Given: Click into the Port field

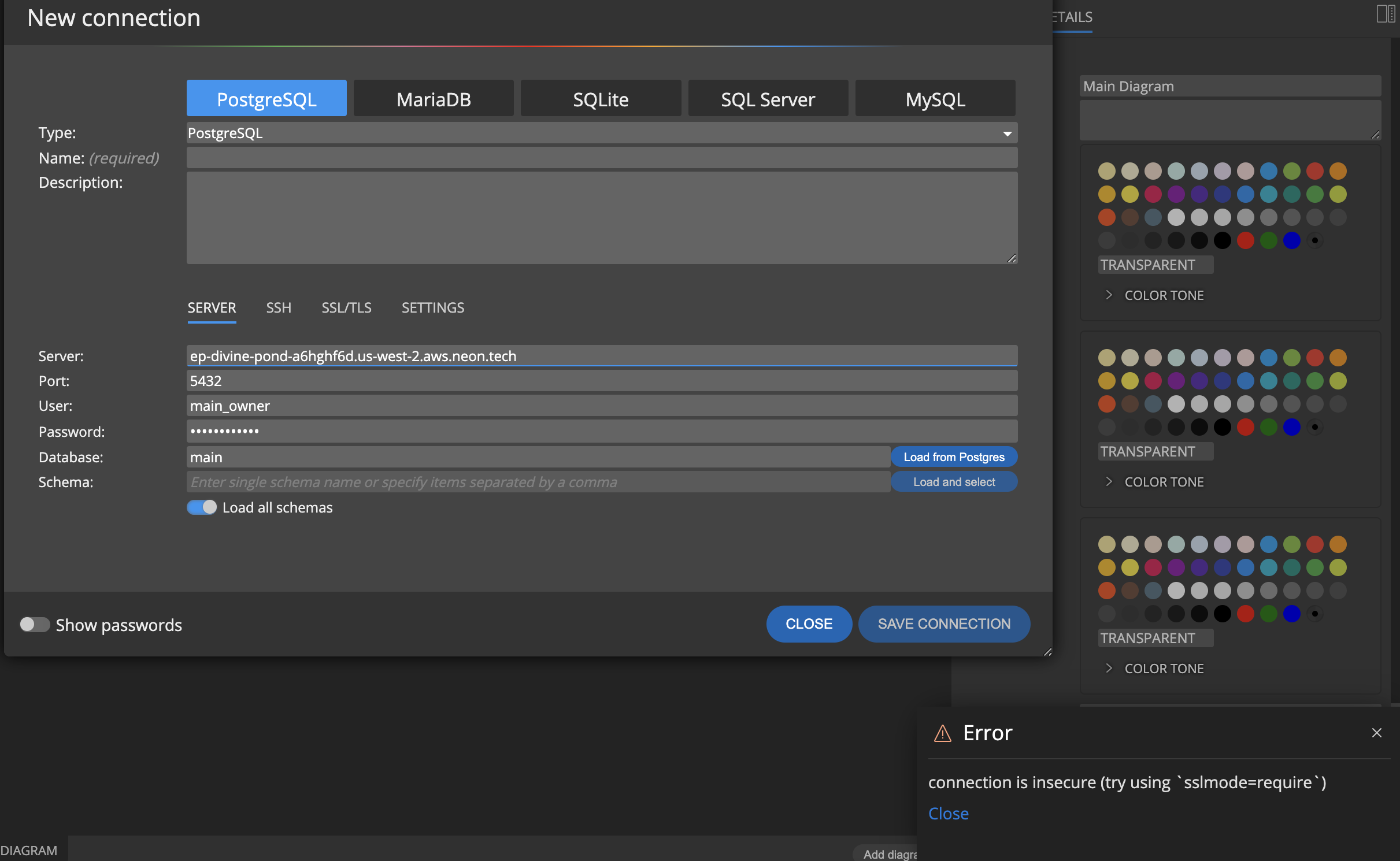Looking at the screenshot, I should coord(602,381).
